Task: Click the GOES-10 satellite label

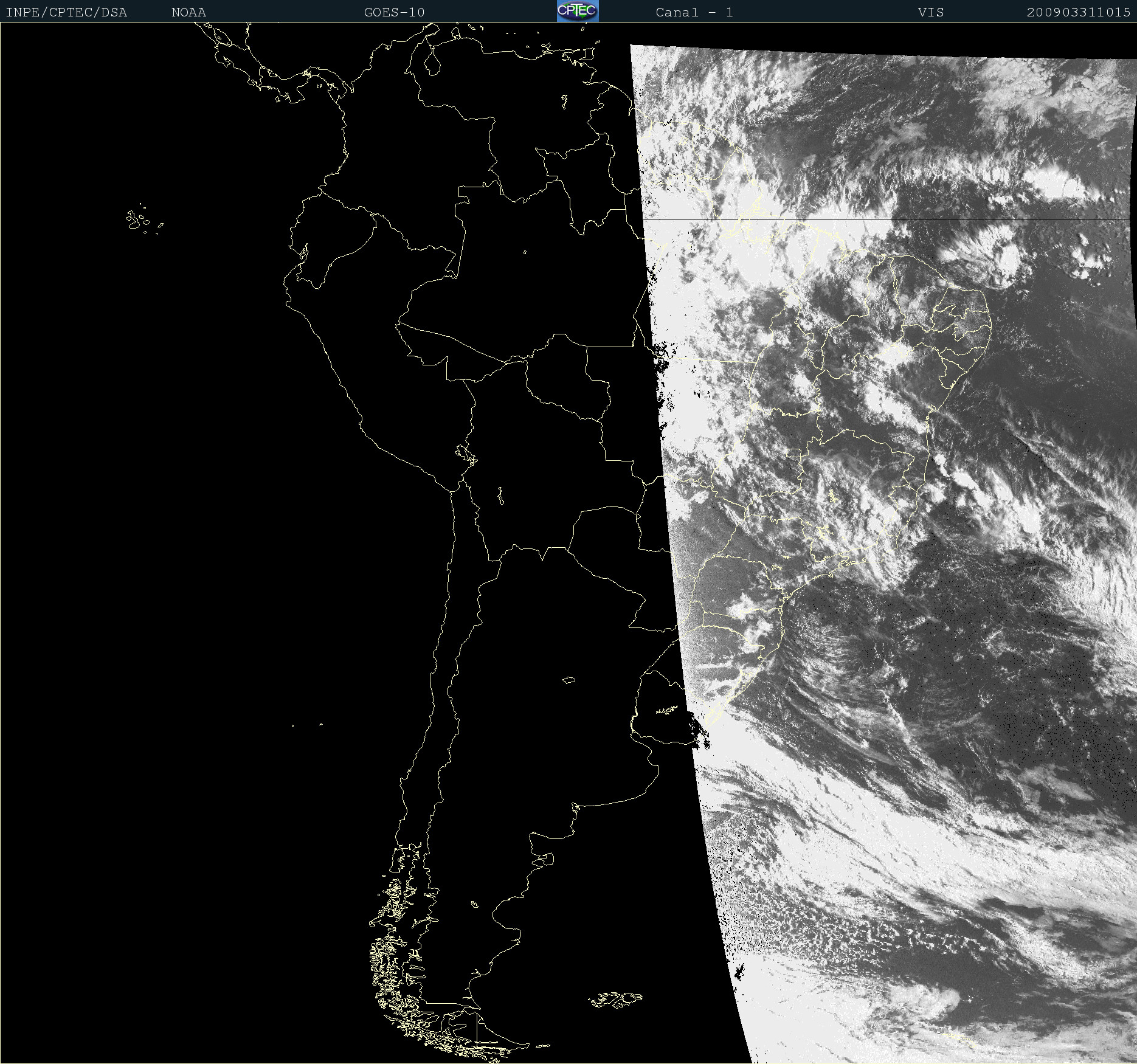Action: tap(394, 12)
